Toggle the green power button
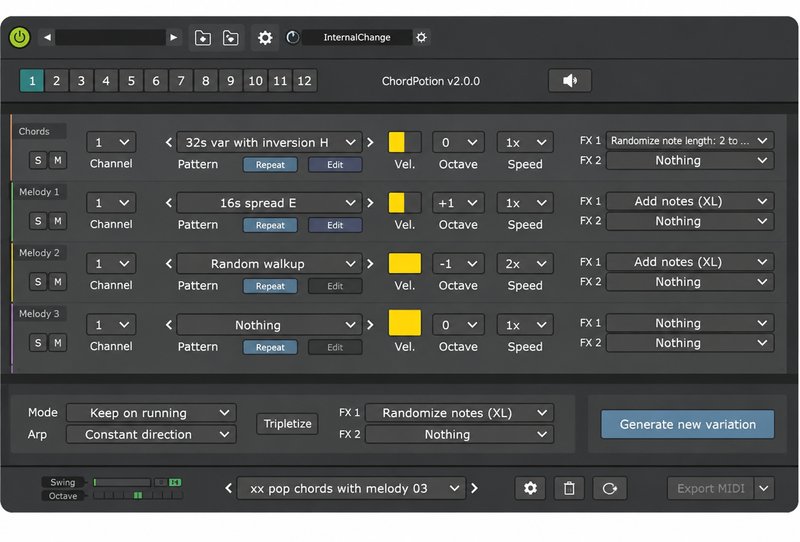The height and width of the screenshot is (542, 800). tap(20, 37)
